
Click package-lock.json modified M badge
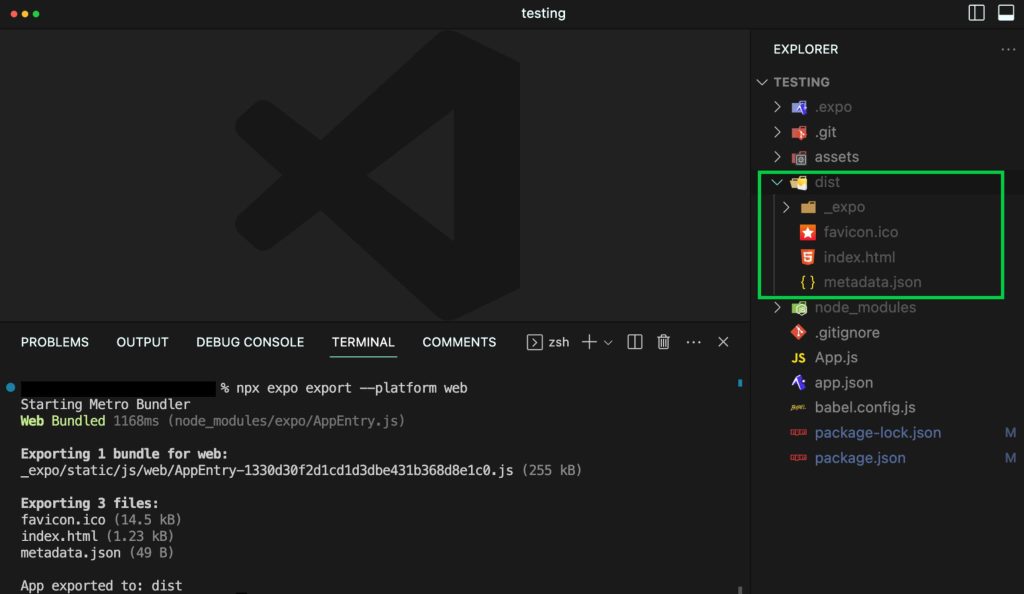tap(1010, 433)
